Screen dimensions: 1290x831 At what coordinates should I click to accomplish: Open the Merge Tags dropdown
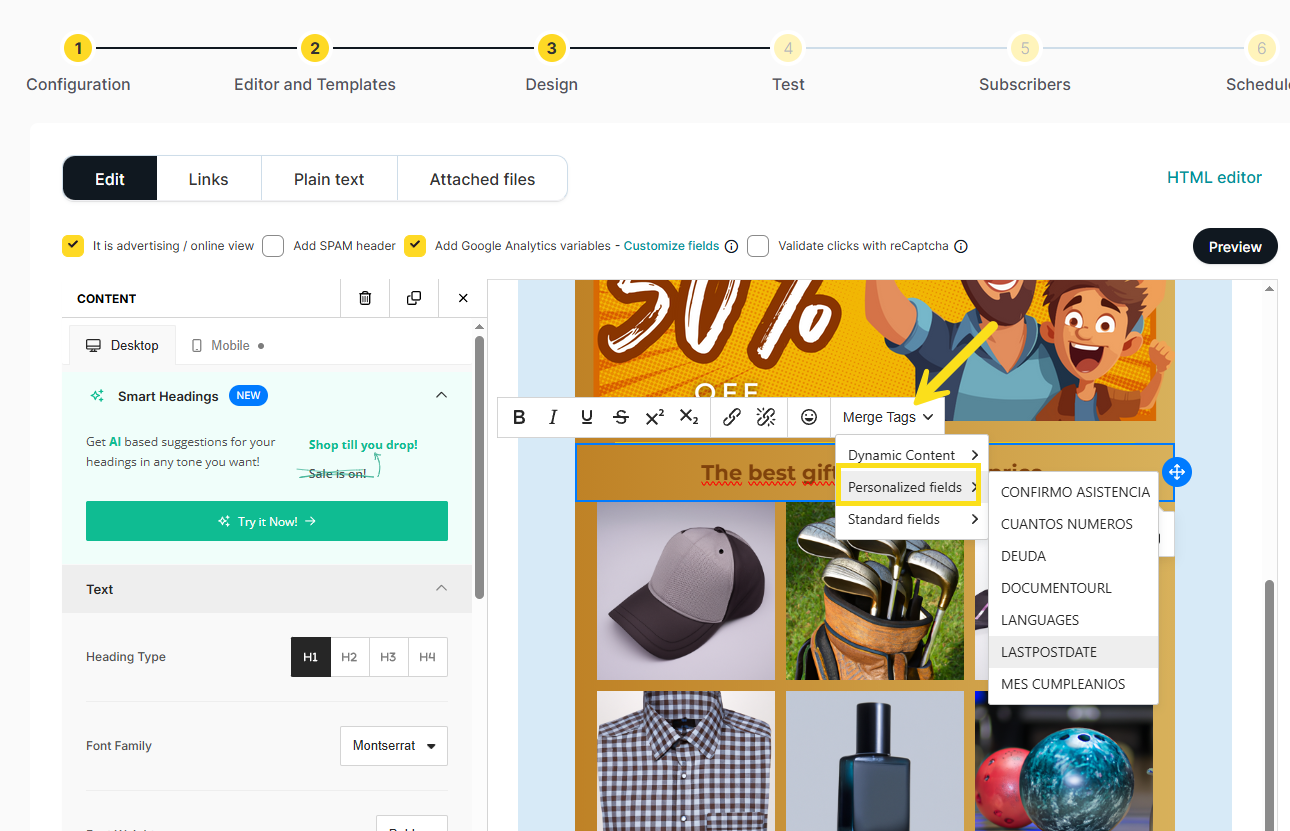pos(887,417)
